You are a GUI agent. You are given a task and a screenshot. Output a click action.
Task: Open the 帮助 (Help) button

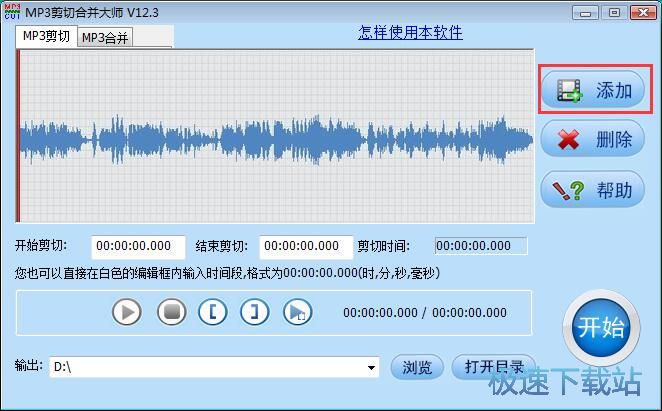point(593,189)
